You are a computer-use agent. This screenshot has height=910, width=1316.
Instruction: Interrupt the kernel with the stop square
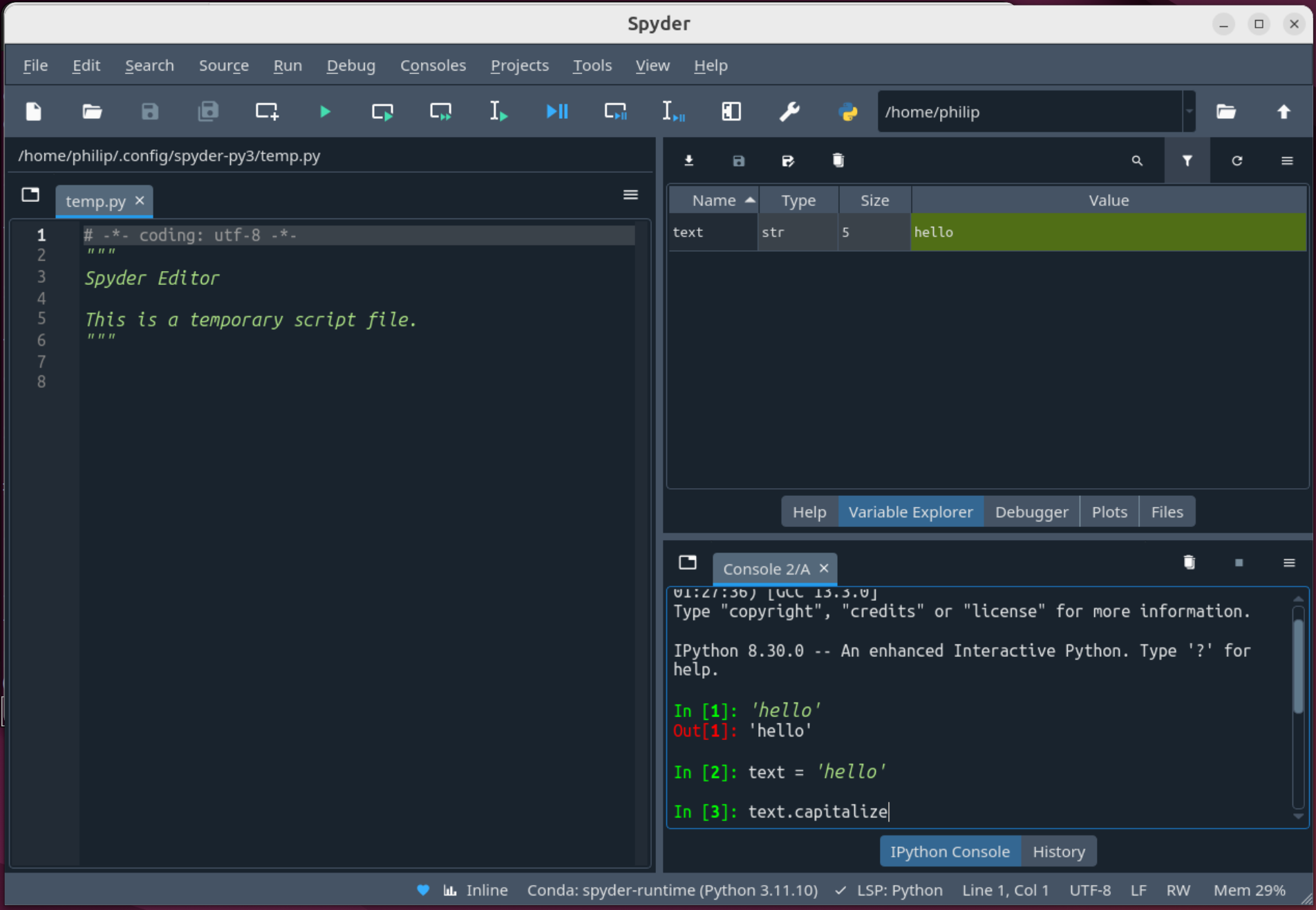(1239, 562)
